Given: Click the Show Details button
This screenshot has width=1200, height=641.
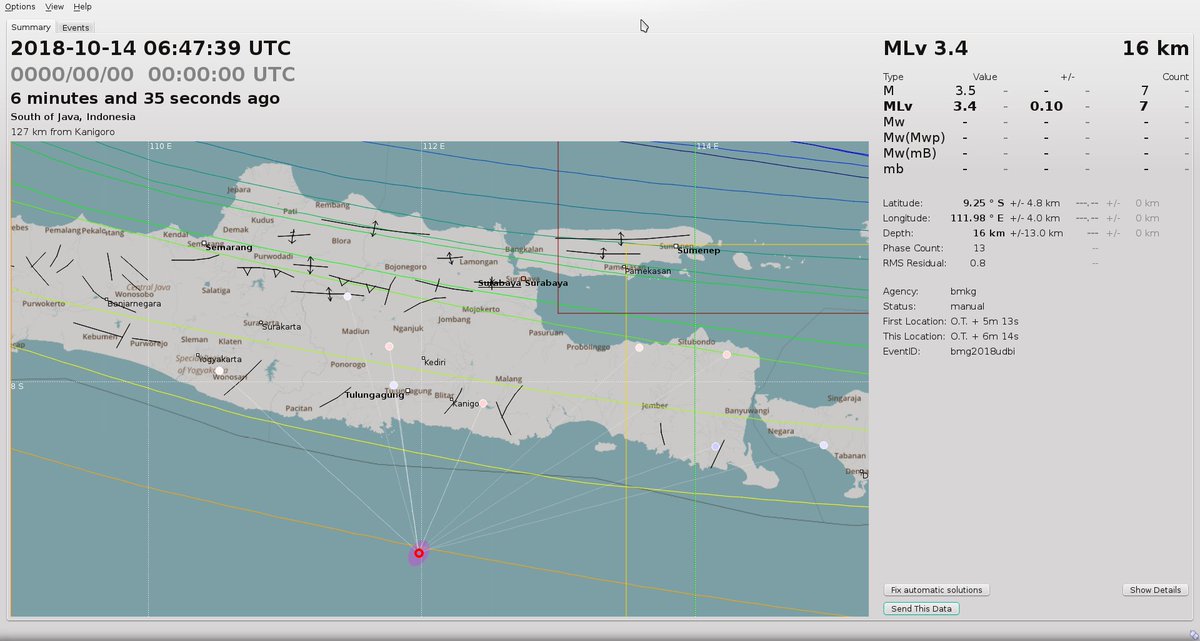Looking at the screenshot, I should point(1155,590).
